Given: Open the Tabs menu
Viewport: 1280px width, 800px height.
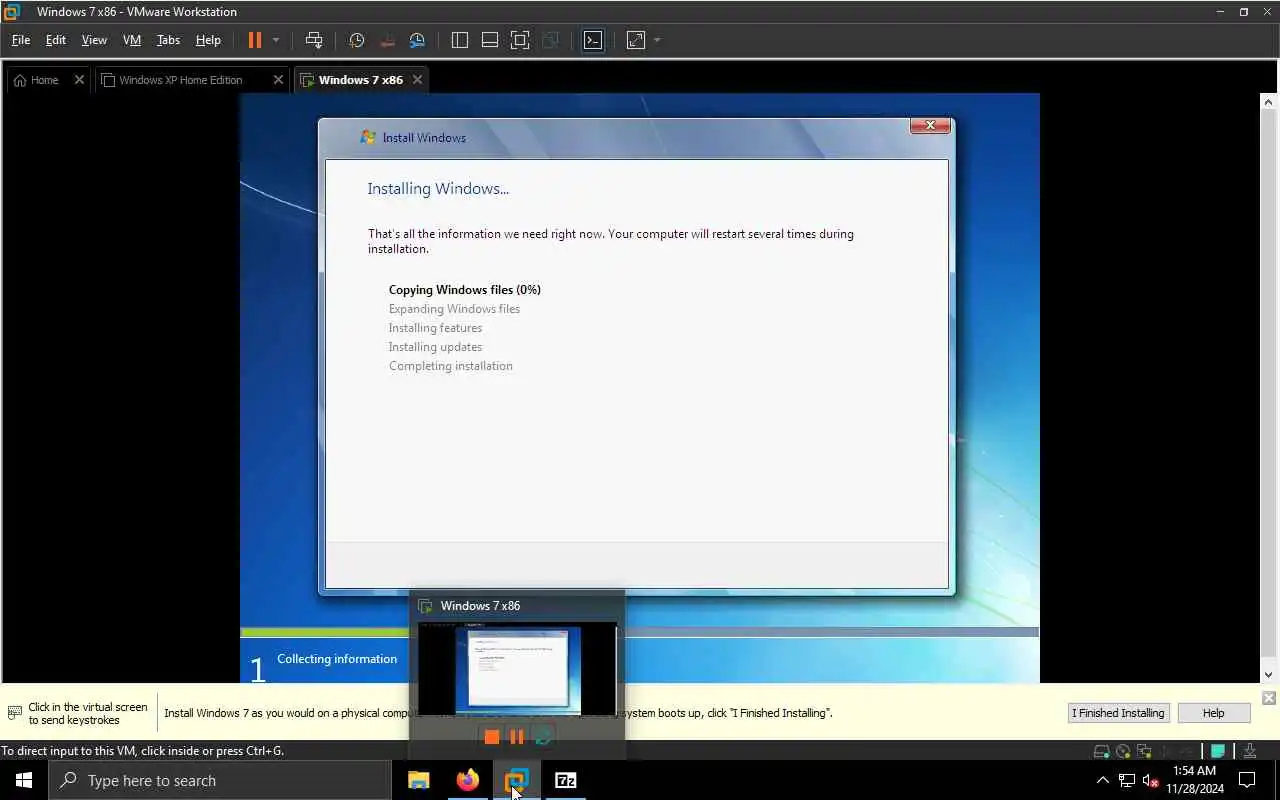Looking at the screenshot, I should tap(168, 40).
